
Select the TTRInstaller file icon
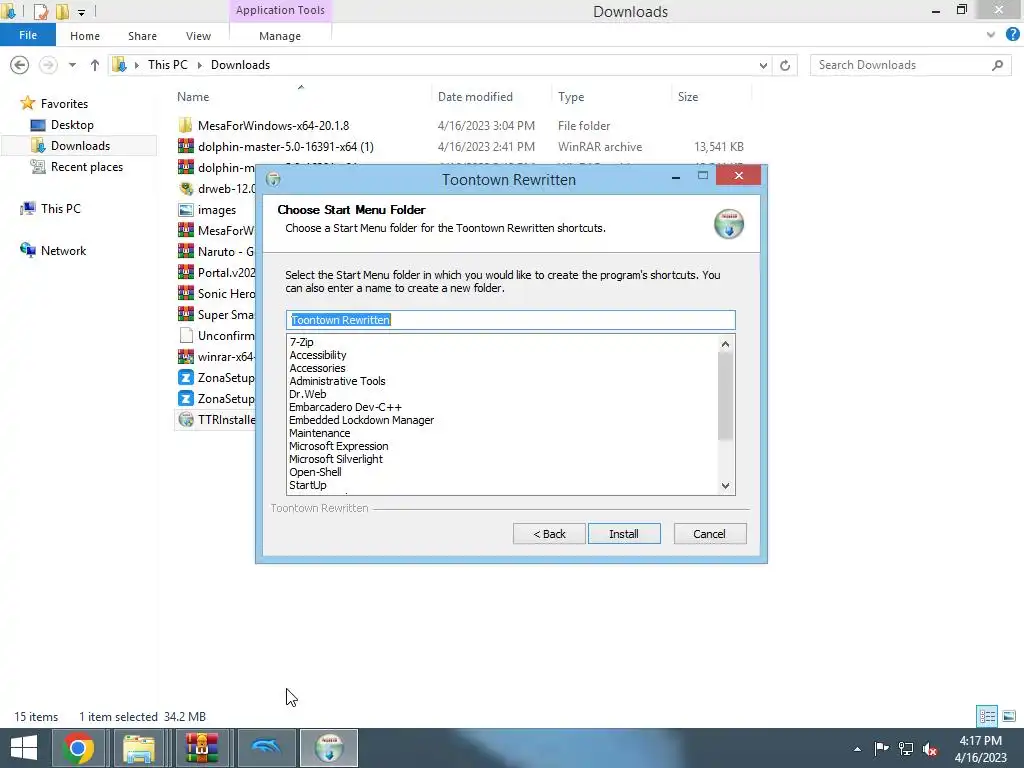point(186,419)
